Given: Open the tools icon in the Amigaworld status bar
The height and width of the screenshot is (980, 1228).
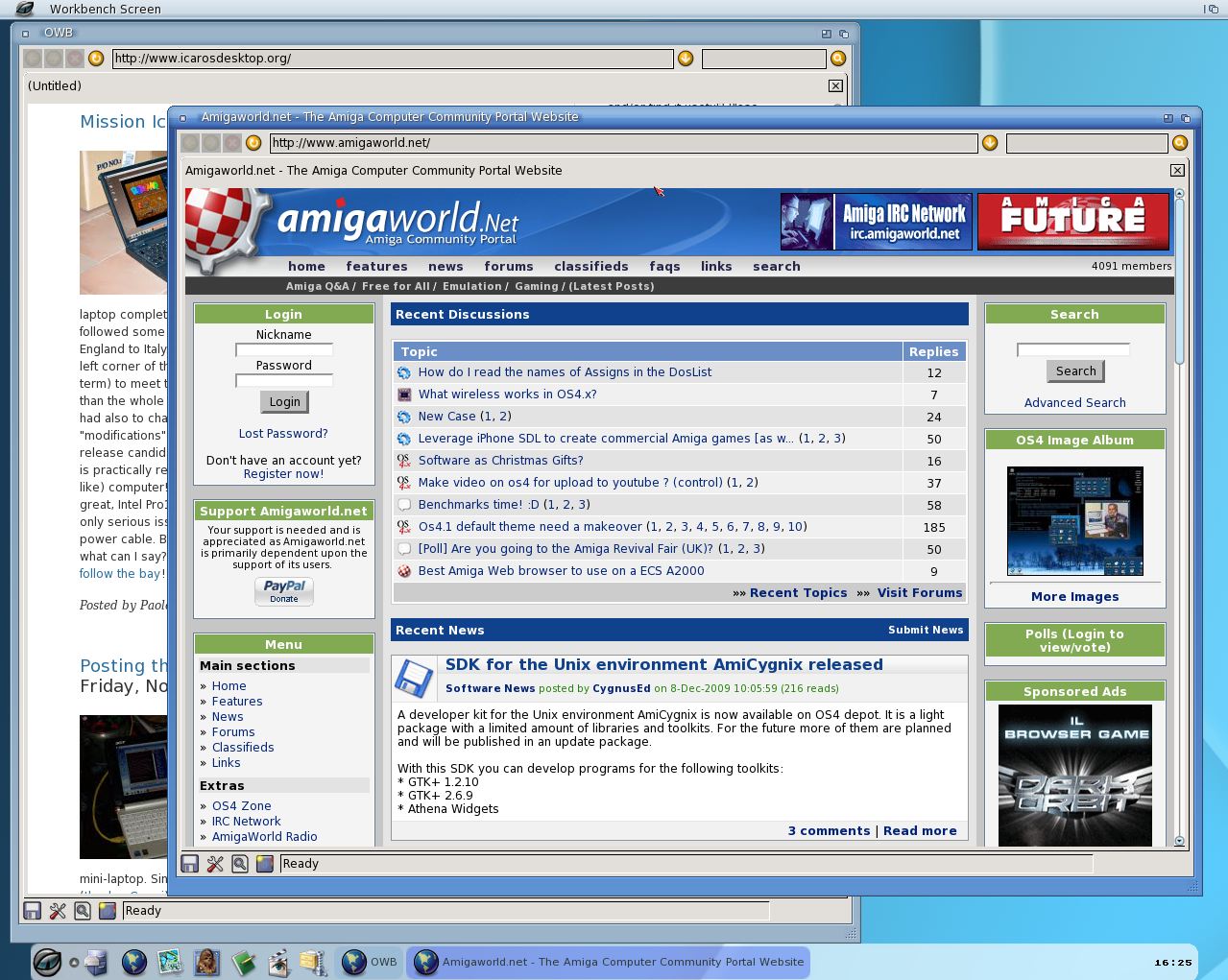Looking at the screenshot, I should point(215,864).
